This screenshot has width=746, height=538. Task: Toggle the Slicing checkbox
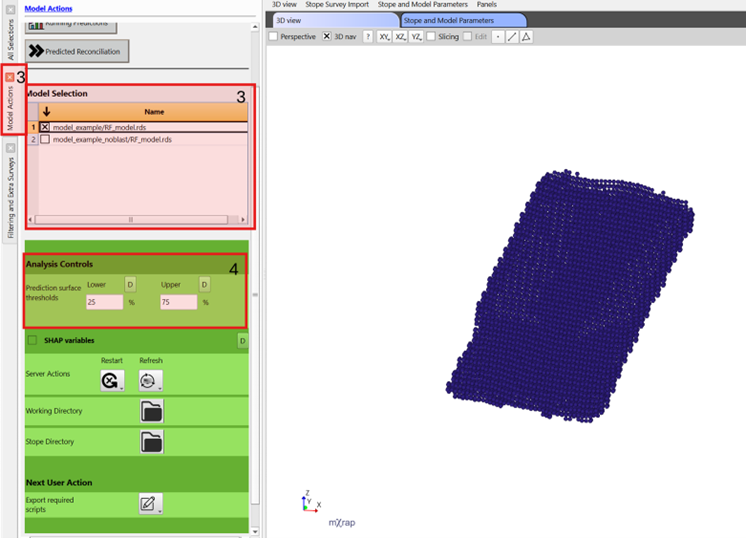(x=431, y=37)
